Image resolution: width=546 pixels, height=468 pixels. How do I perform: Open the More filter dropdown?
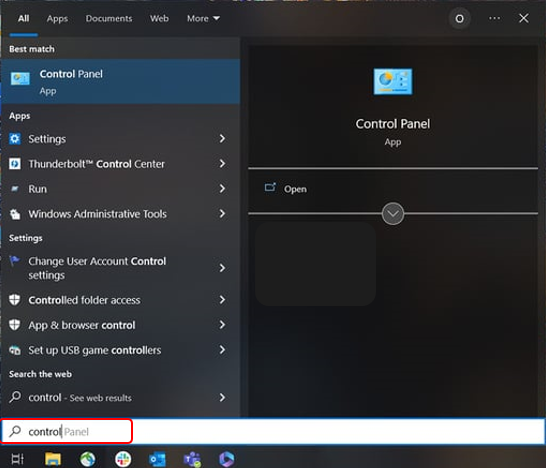pyautogui.click(x=203, y=18)
